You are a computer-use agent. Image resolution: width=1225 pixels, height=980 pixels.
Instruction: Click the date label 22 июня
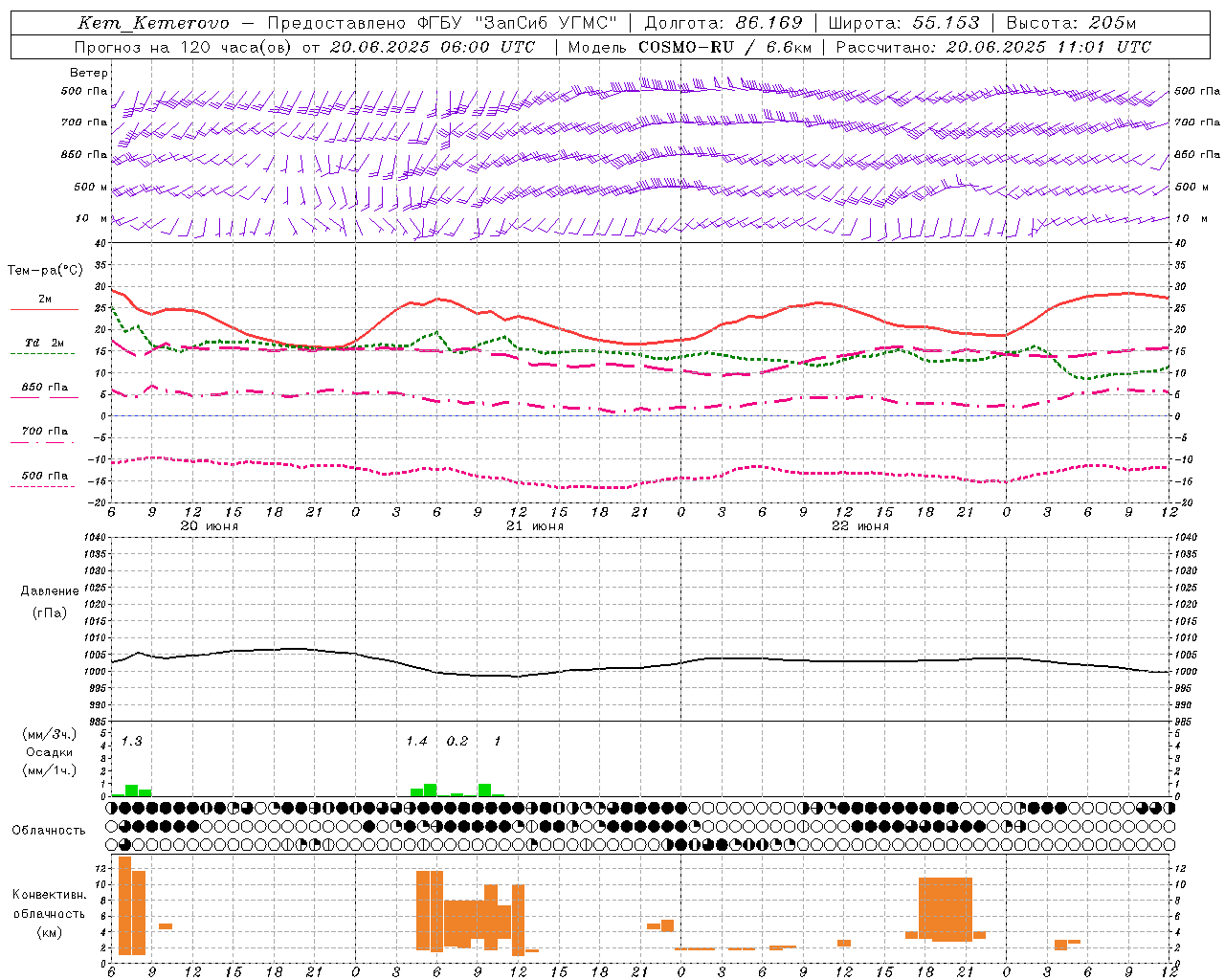(x=860, y=526)
